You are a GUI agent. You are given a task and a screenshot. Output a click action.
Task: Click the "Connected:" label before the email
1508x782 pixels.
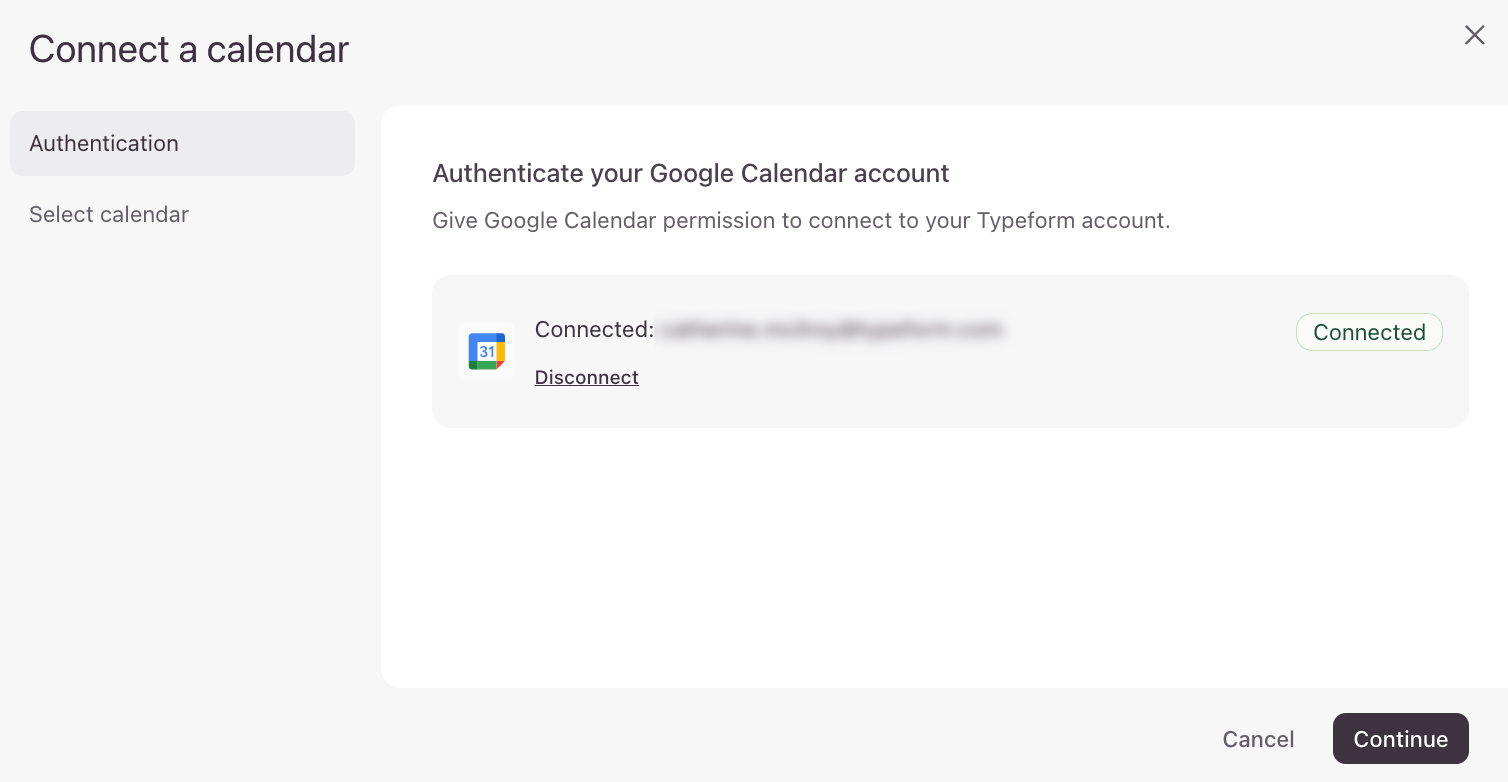click(594, 329)
